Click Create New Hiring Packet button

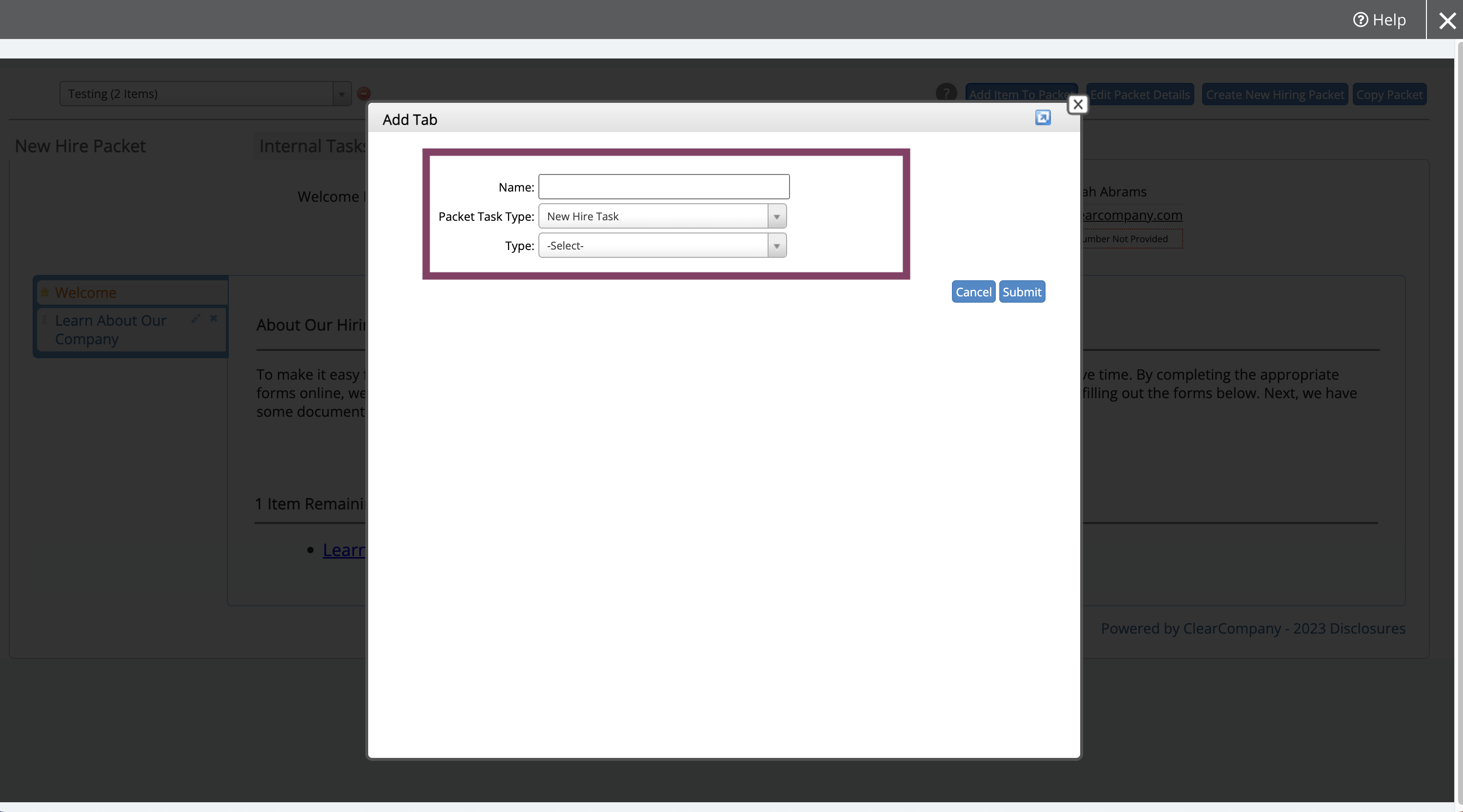click(1274, 94)
